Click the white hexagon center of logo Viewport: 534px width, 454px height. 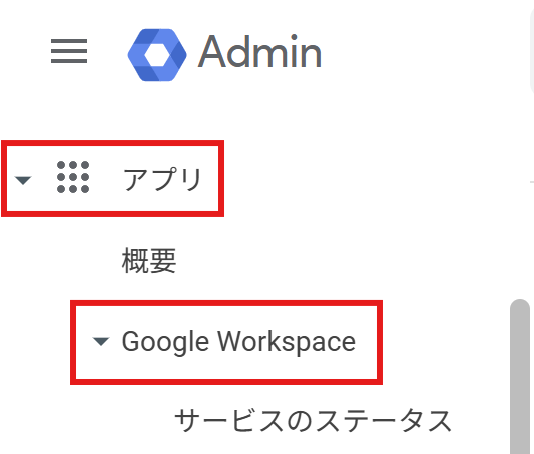[x=157, y=55]
